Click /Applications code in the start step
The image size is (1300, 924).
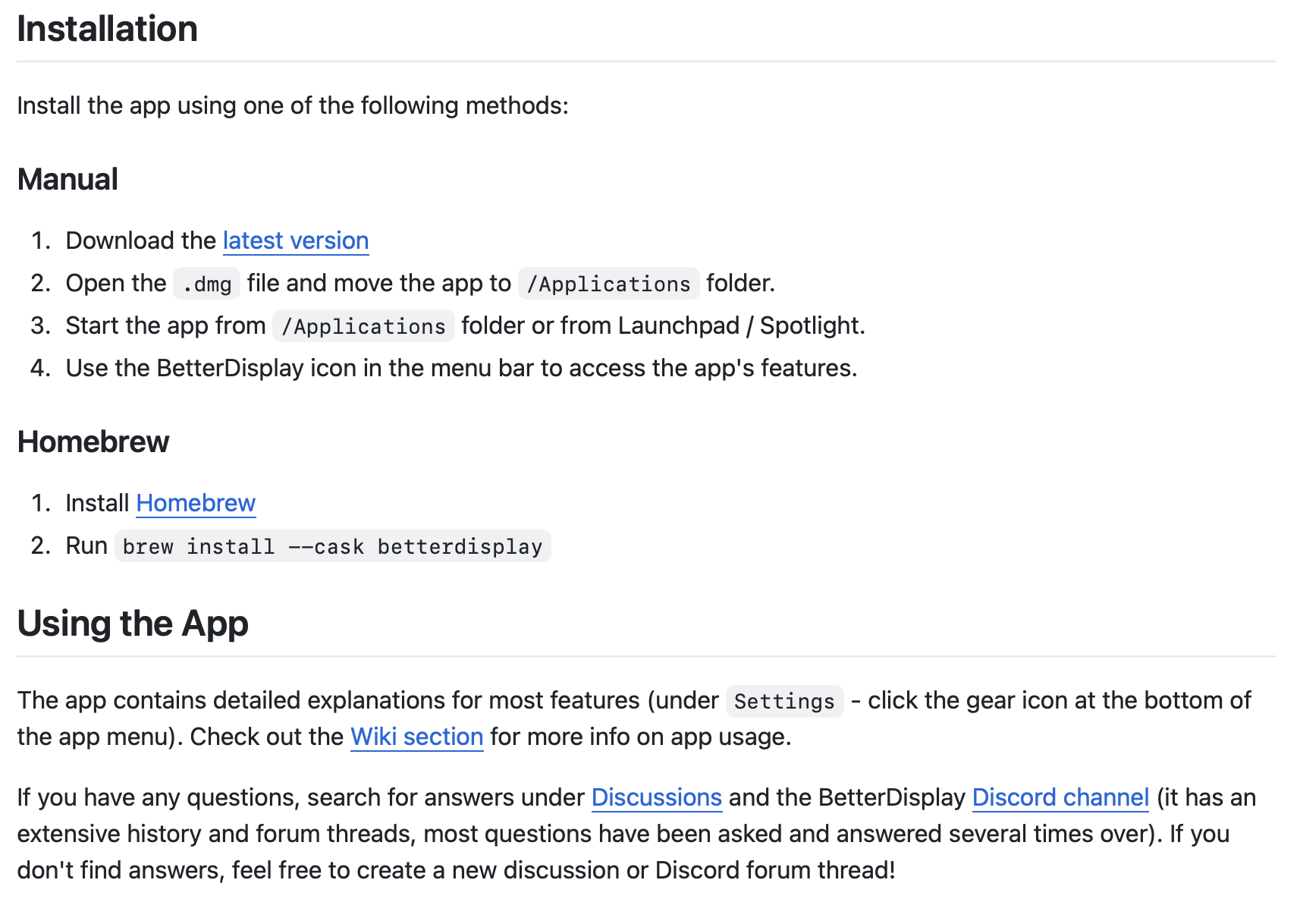pos(364,326)
